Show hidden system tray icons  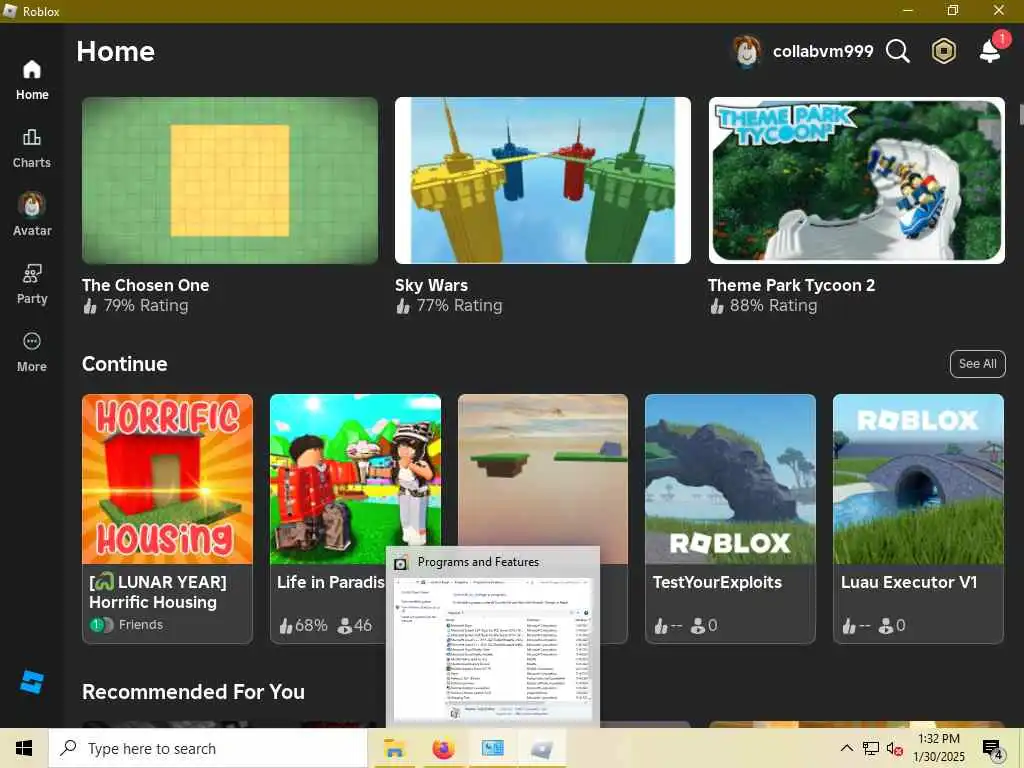coord(846,748)
